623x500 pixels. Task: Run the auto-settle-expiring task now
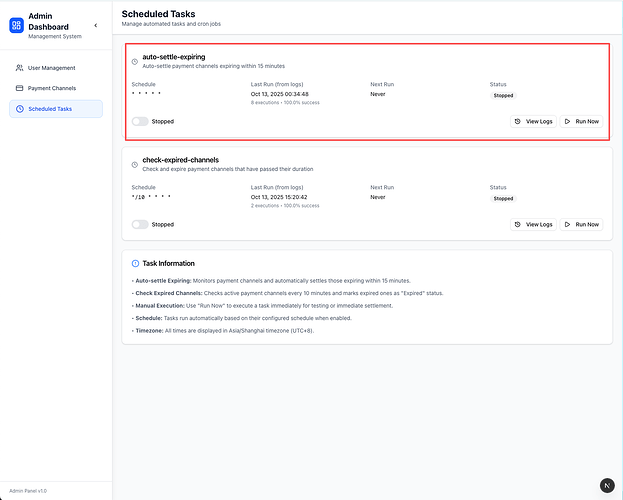click(581, 121)
